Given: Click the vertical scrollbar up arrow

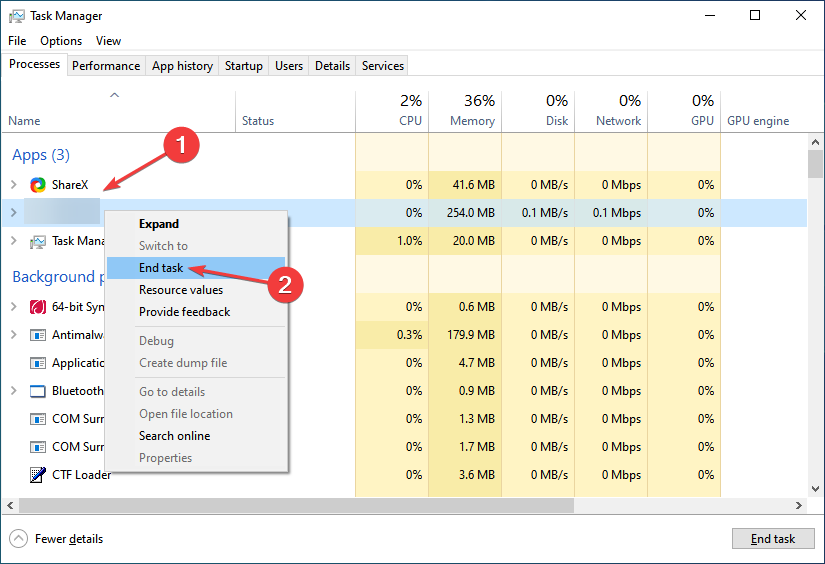Looking at the screenshot, I should (x=815, y=142).
